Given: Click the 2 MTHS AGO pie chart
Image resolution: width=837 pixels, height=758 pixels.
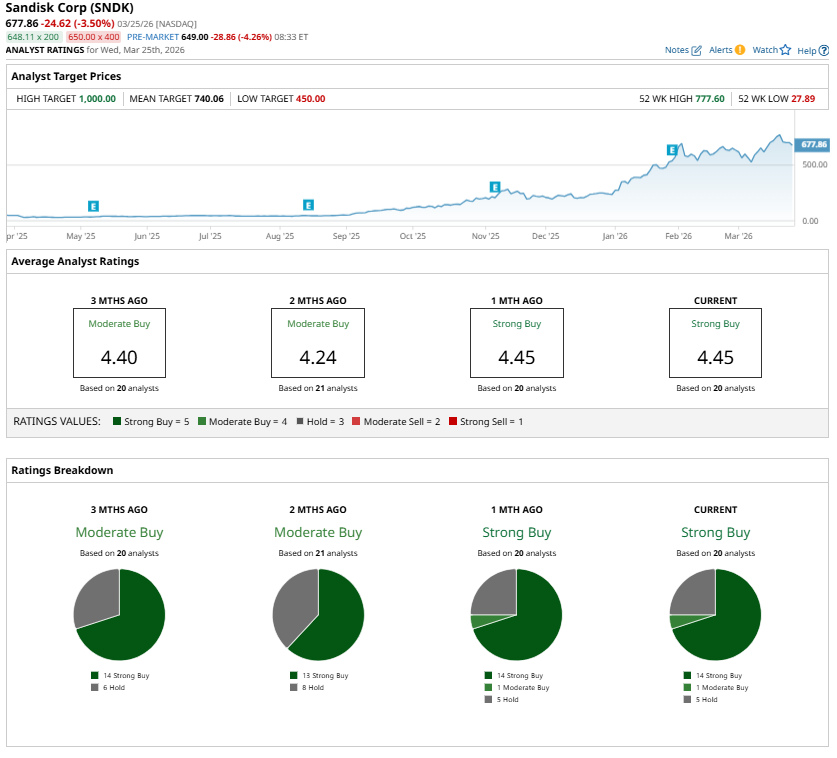Looking at the screenshot, I should point(318,614).
